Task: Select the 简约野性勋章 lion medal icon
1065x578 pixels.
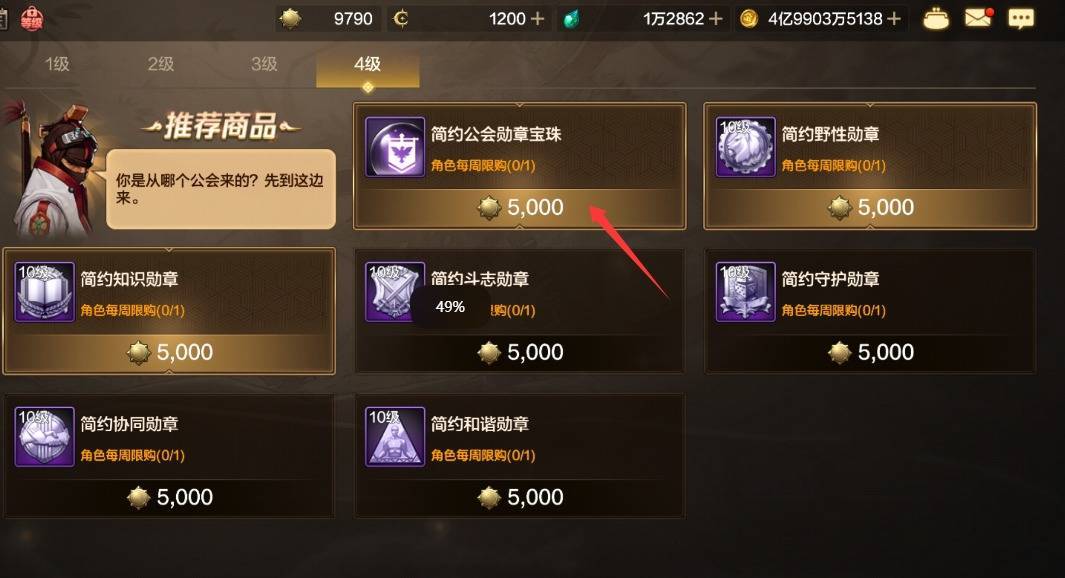Action: click(745, 147)
